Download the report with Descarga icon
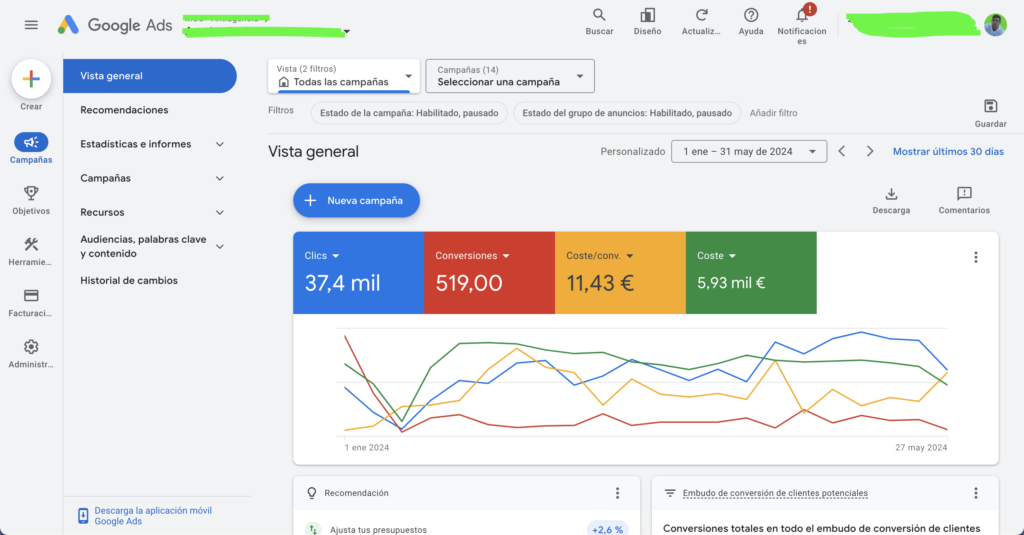 pyautogui.click(x=891, y=194)
